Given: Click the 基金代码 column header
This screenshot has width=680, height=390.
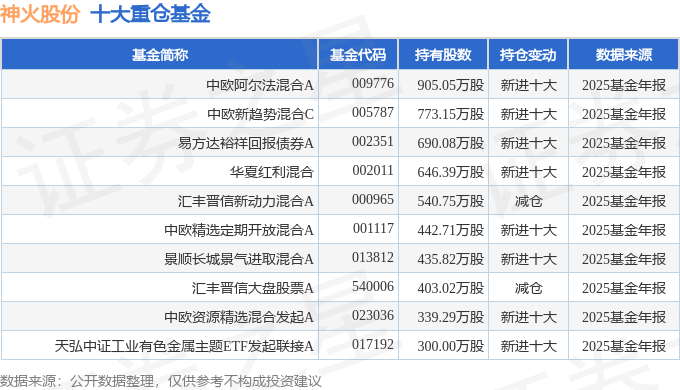Looking at the screenshot, I should (x=358, y=55).
